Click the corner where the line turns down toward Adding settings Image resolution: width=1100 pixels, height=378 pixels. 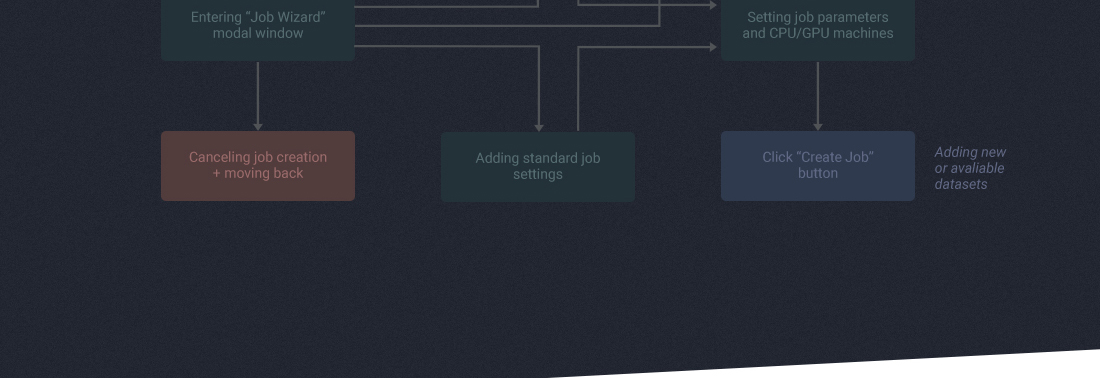pos(539,46)
